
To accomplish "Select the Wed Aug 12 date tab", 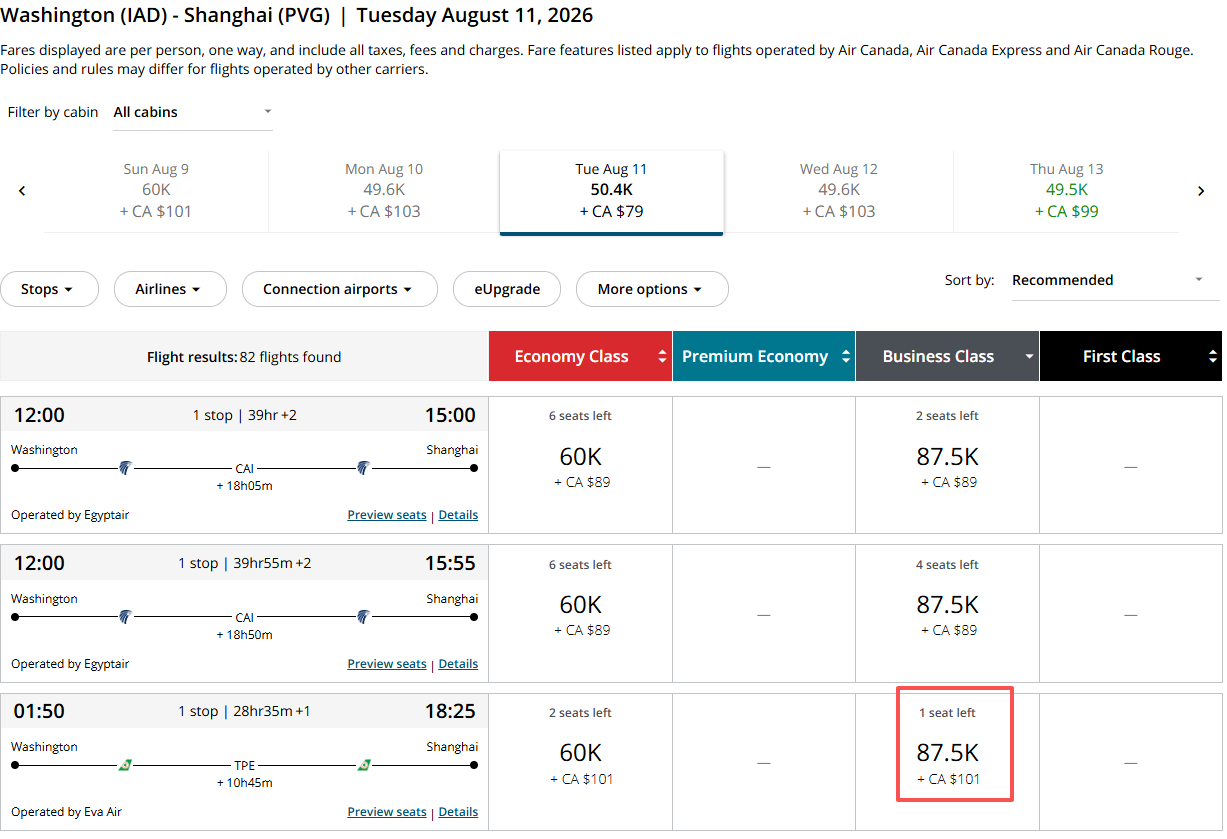I will pyautogui.click(x=838, y=190).
